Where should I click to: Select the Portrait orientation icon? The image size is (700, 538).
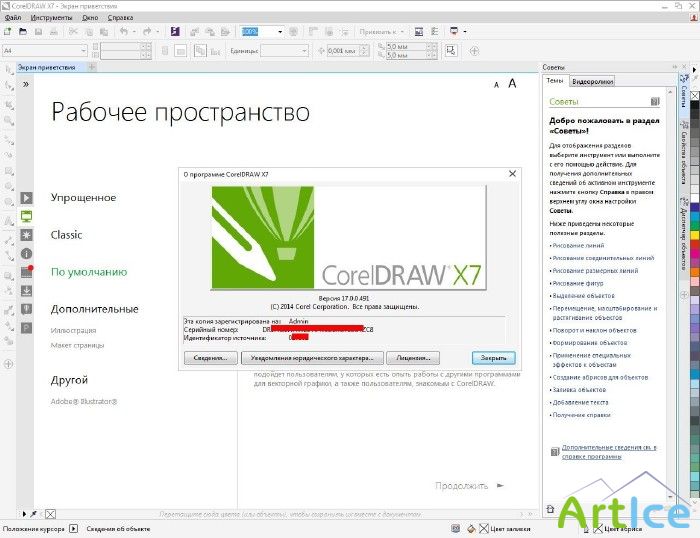[165, 51]
